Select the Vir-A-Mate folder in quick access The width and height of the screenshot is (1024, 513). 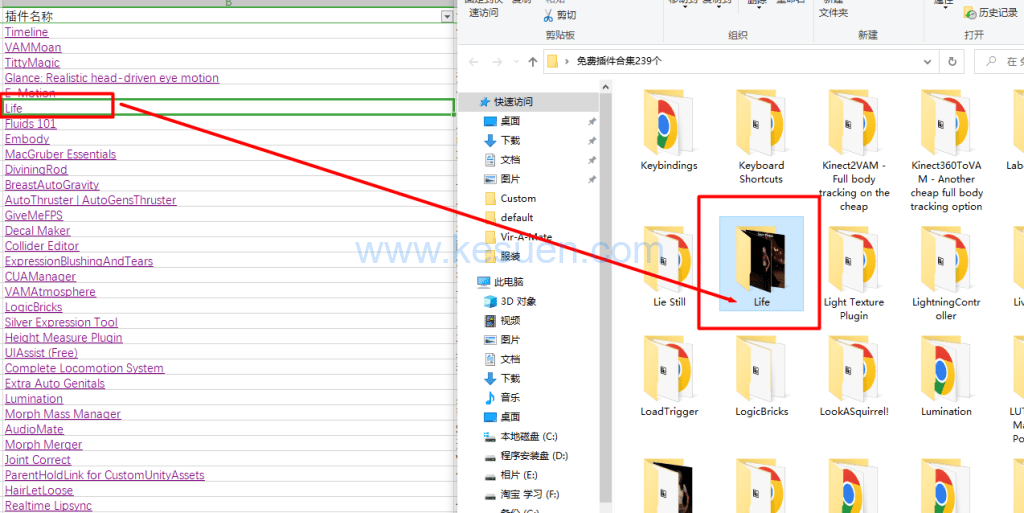click(522, 236)
